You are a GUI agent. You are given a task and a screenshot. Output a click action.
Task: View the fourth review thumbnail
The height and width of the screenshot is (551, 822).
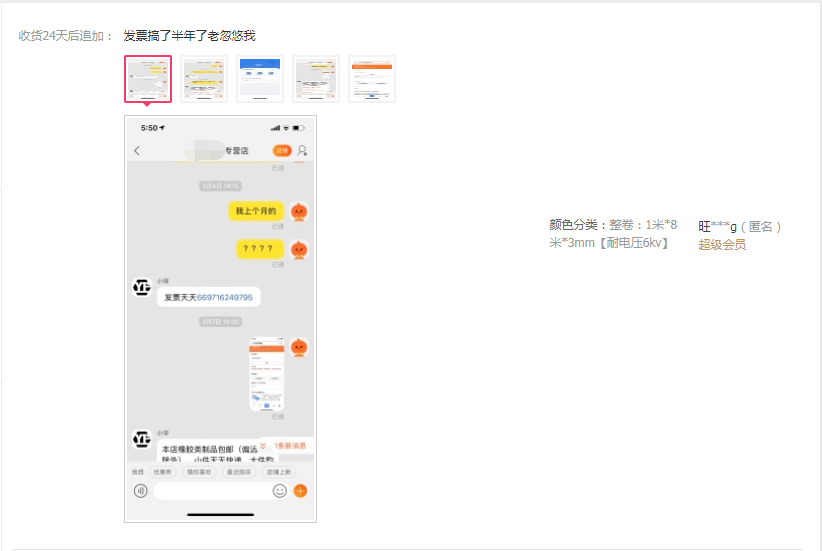[x=316, y=79]
